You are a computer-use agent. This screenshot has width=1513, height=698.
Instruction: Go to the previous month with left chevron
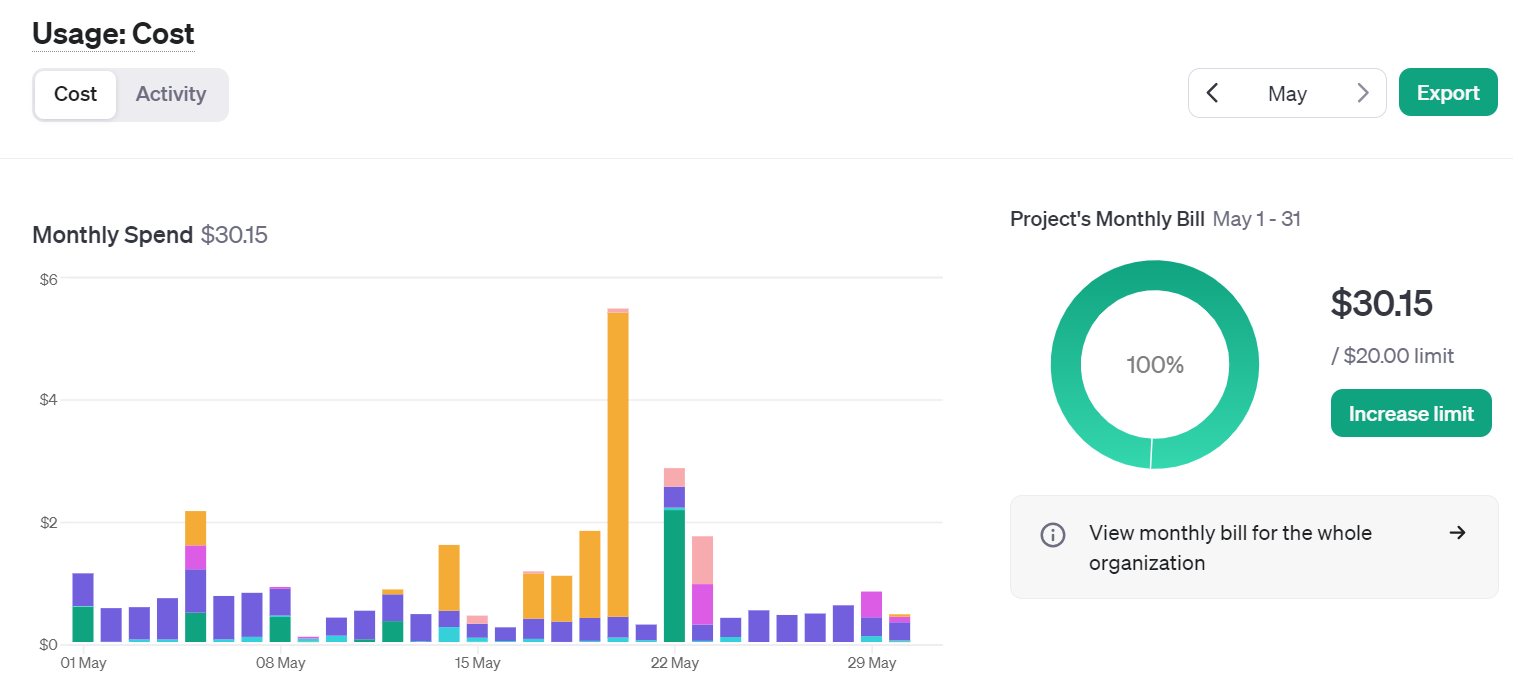tap(1212, 93)
